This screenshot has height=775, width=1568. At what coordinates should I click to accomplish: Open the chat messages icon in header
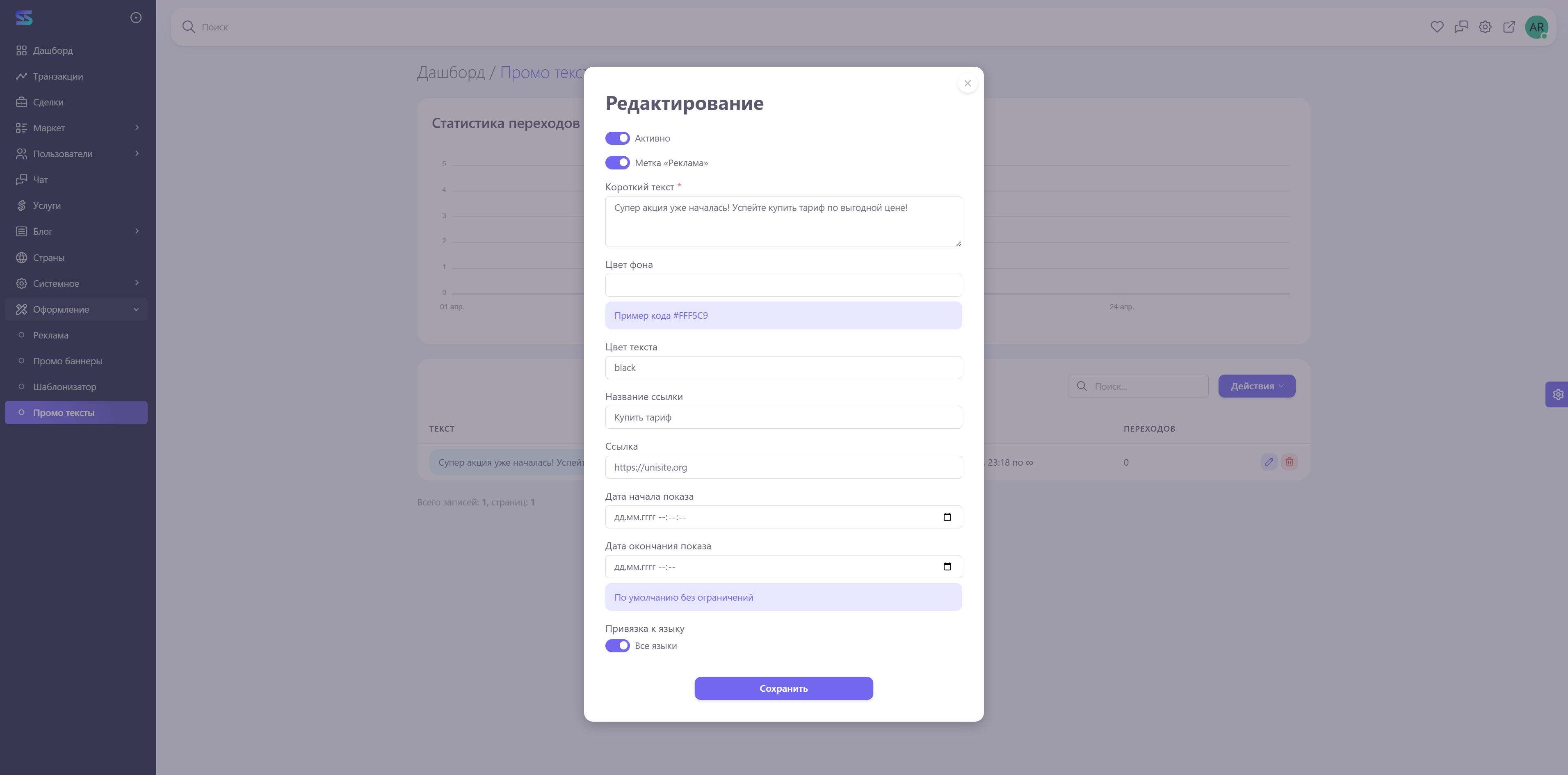coord(1461,27)
